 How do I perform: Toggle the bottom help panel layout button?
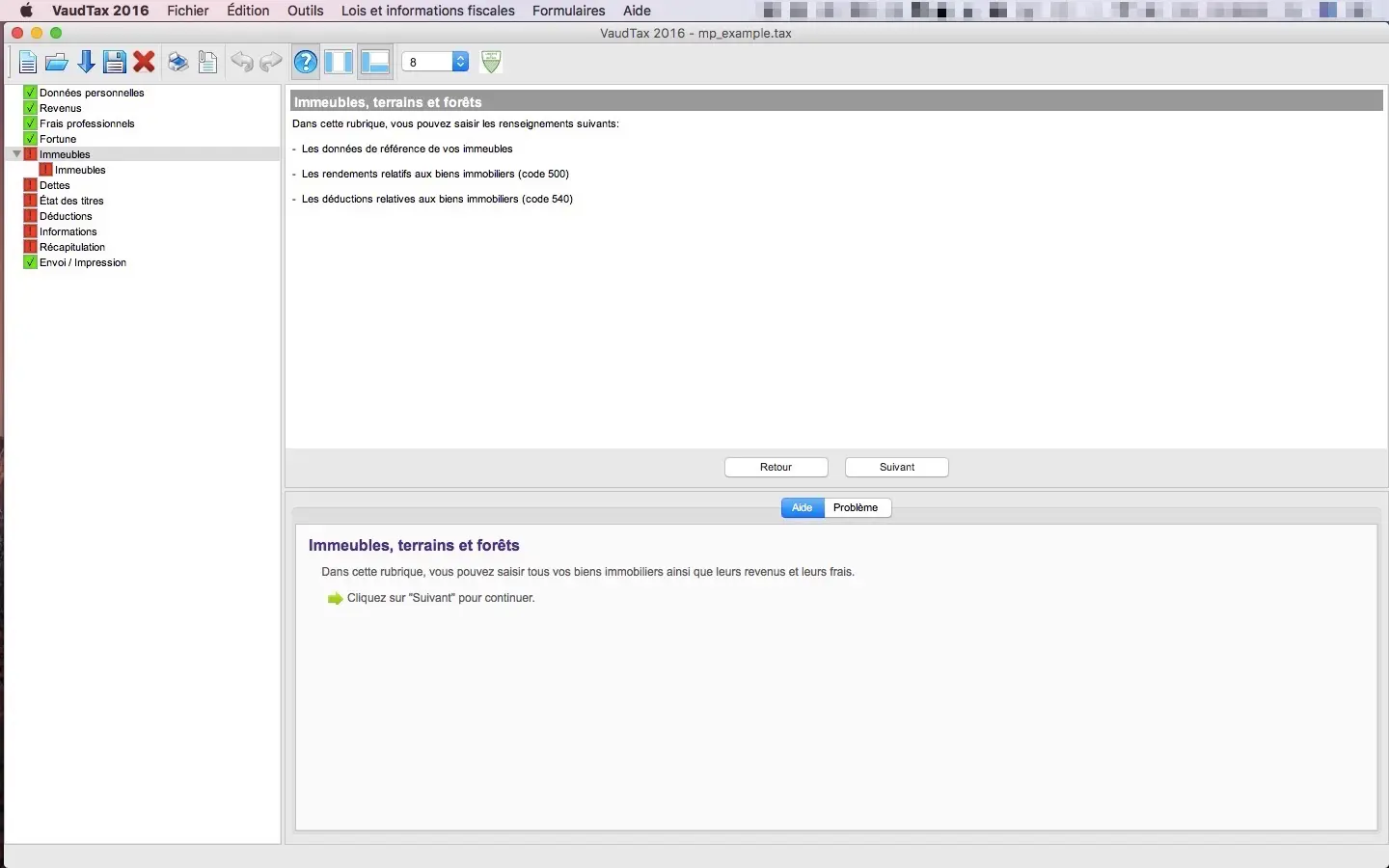(x=374, y=63)
